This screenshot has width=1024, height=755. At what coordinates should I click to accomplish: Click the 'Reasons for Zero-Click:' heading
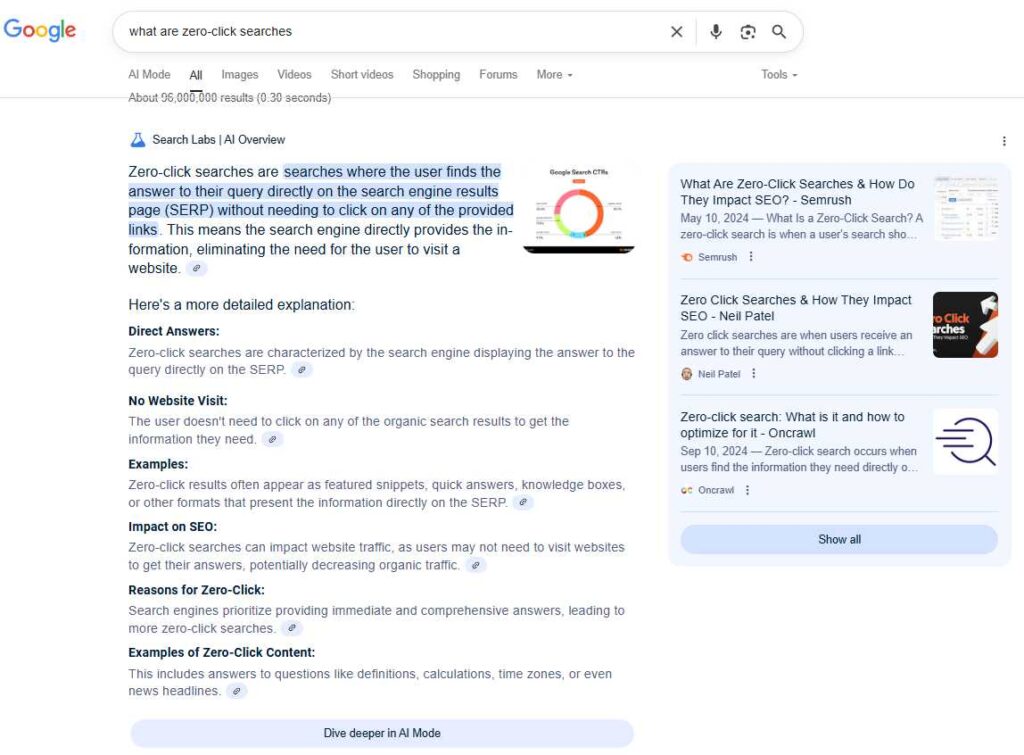pyautogui.click(x=197, y=590)
